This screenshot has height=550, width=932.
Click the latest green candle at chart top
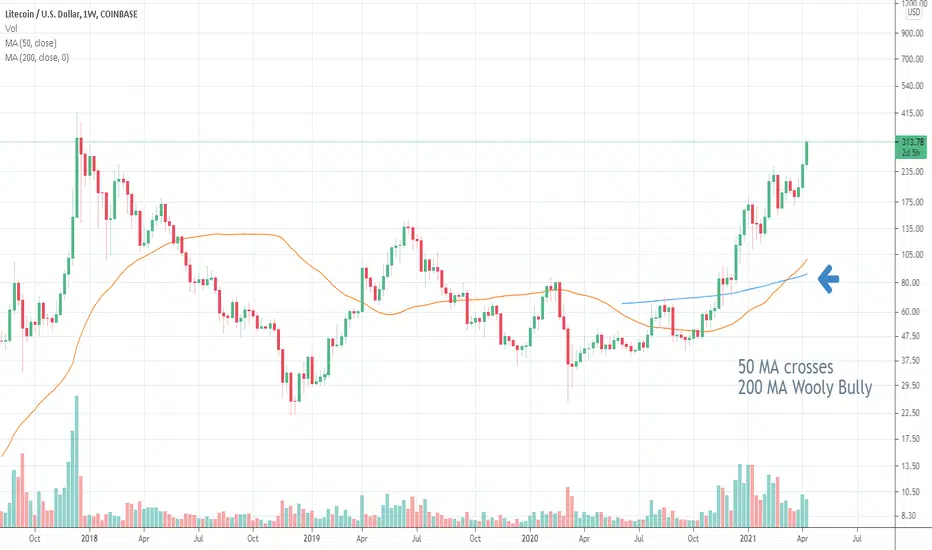[x=807, y=153]
